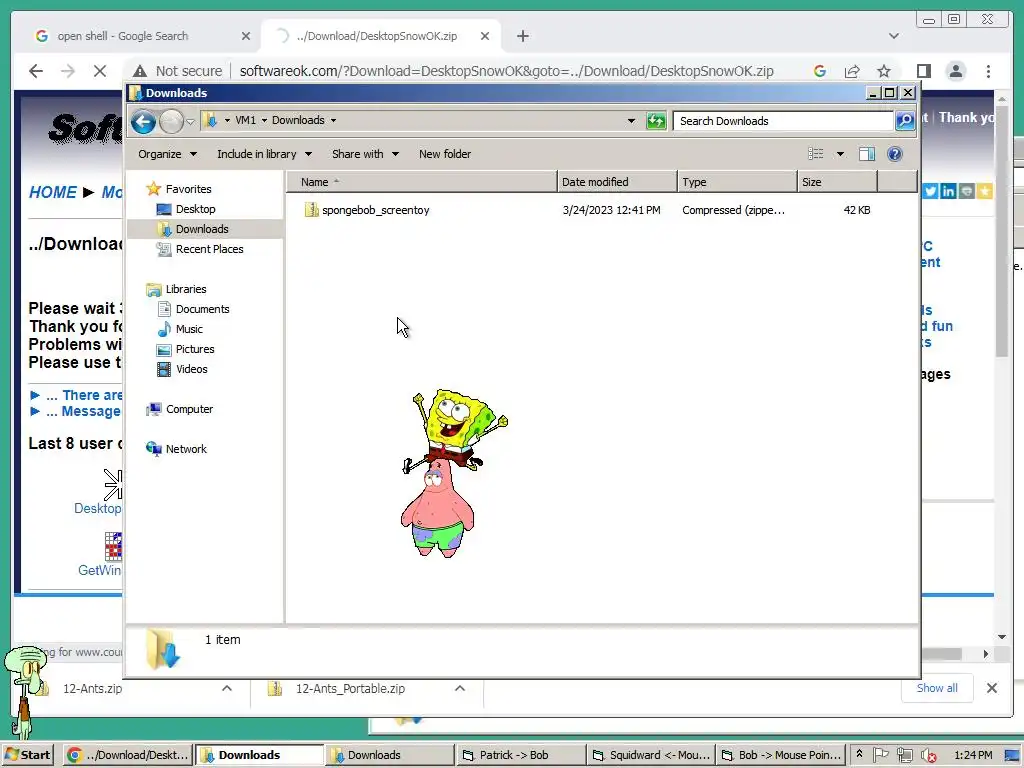Toggle Chrome side panel icon
The height and width of the screenshot is (768, 1024).
(923, 71)
